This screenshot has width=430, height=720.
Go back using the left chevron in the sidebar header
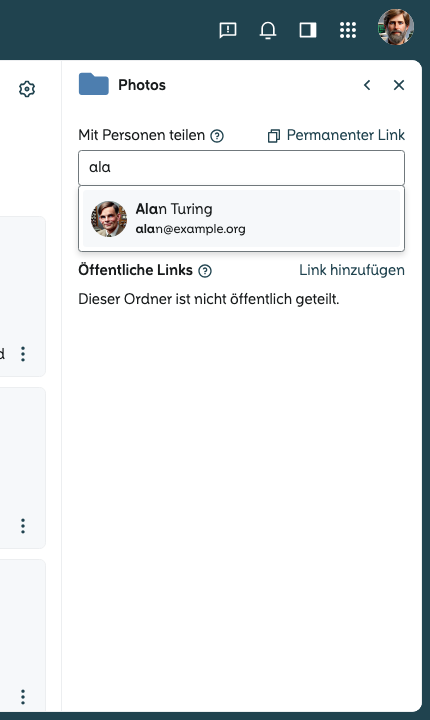[367, 85]
